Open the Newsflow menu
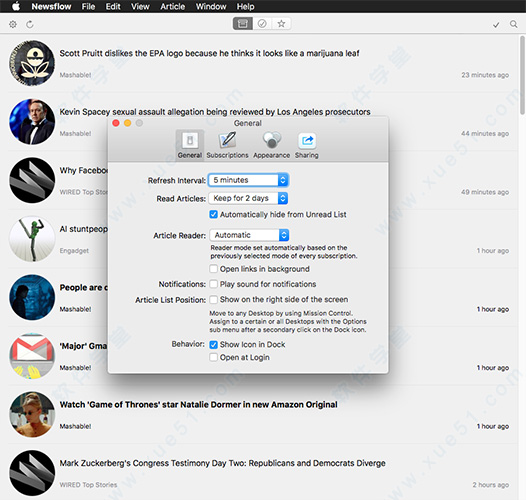 [51, 6]
